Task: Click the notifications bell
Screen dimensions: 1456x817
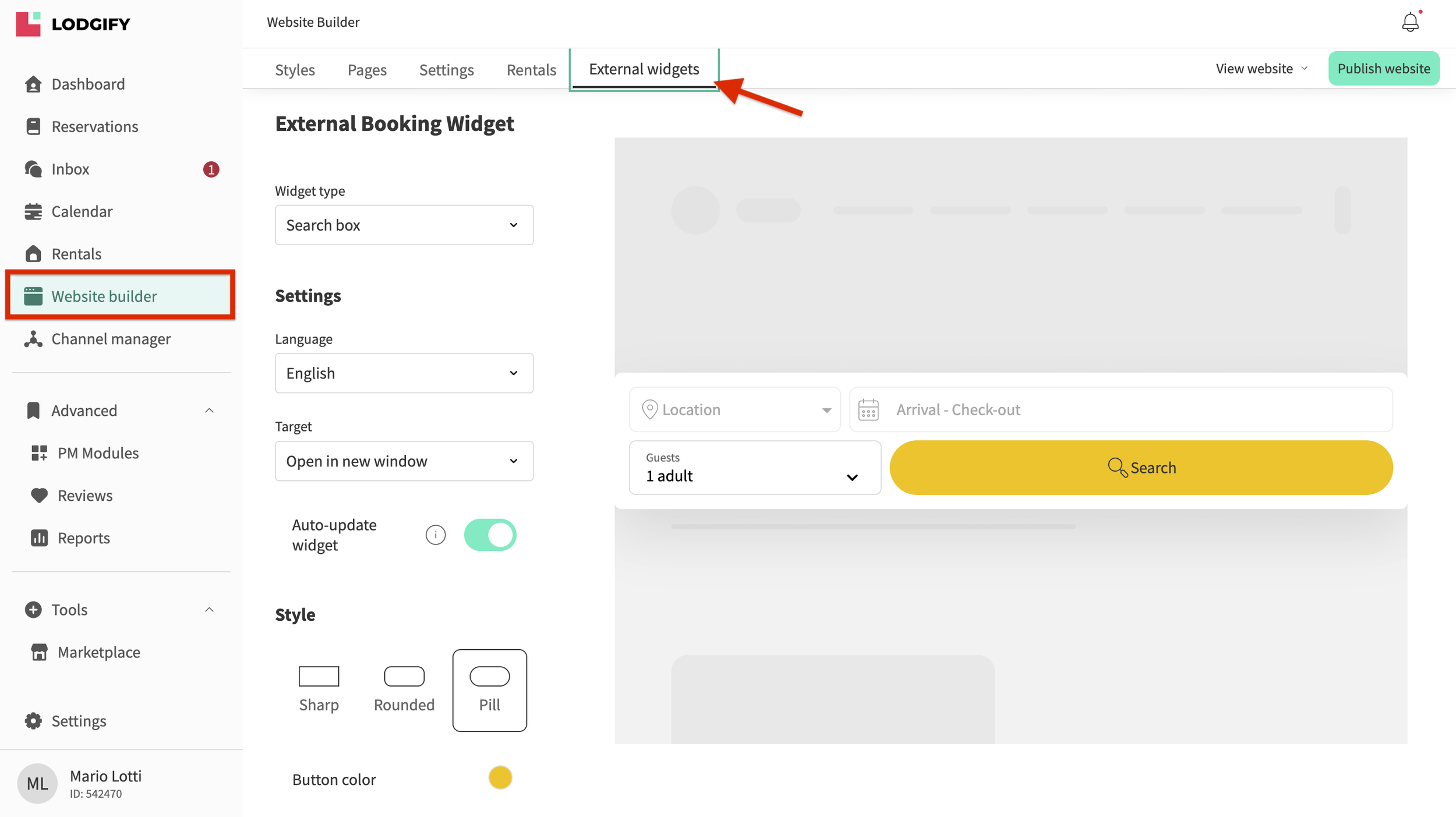Action: click(1411, 22)
